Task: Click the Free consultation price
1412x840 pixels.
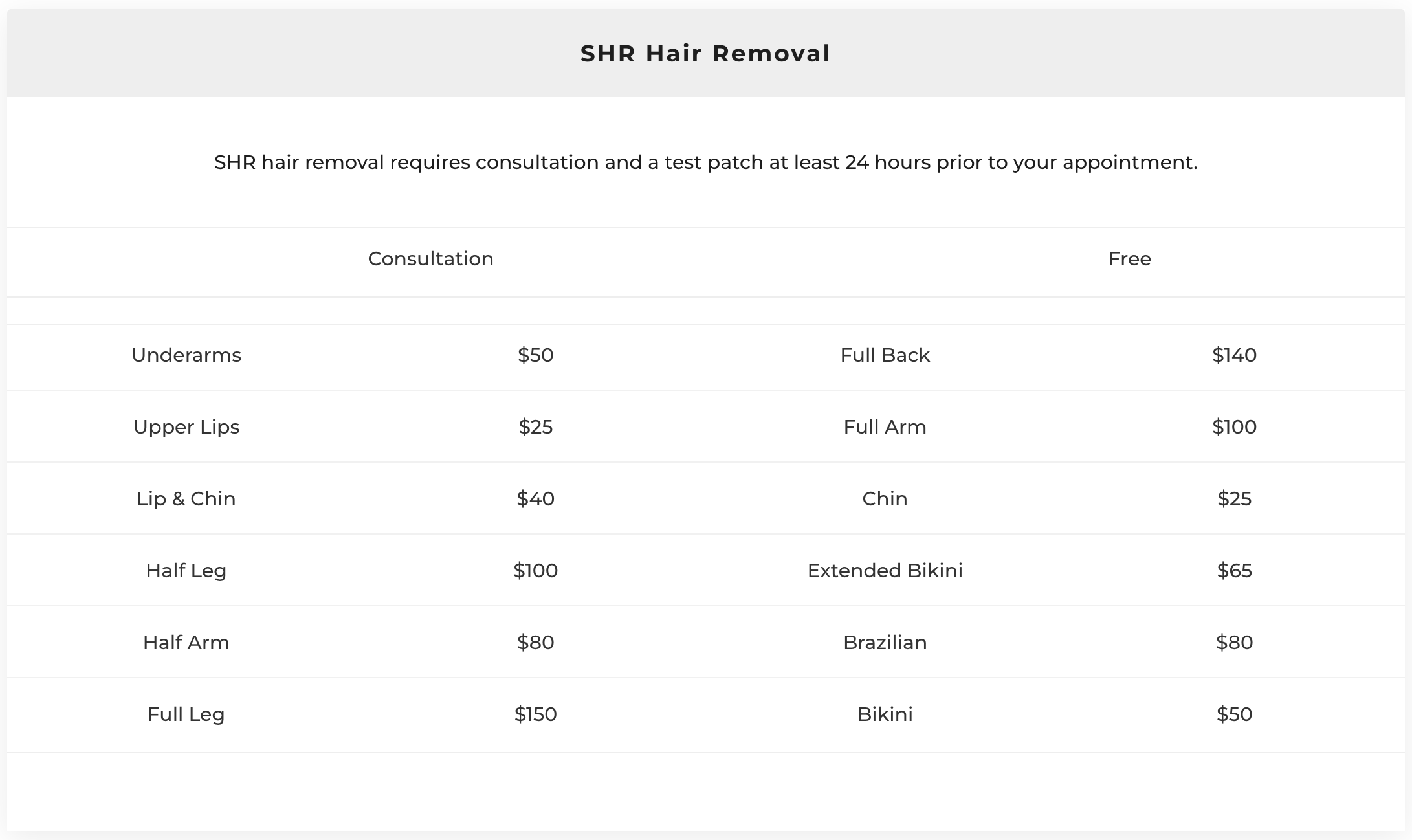Action: click(x=1129, y=259)
